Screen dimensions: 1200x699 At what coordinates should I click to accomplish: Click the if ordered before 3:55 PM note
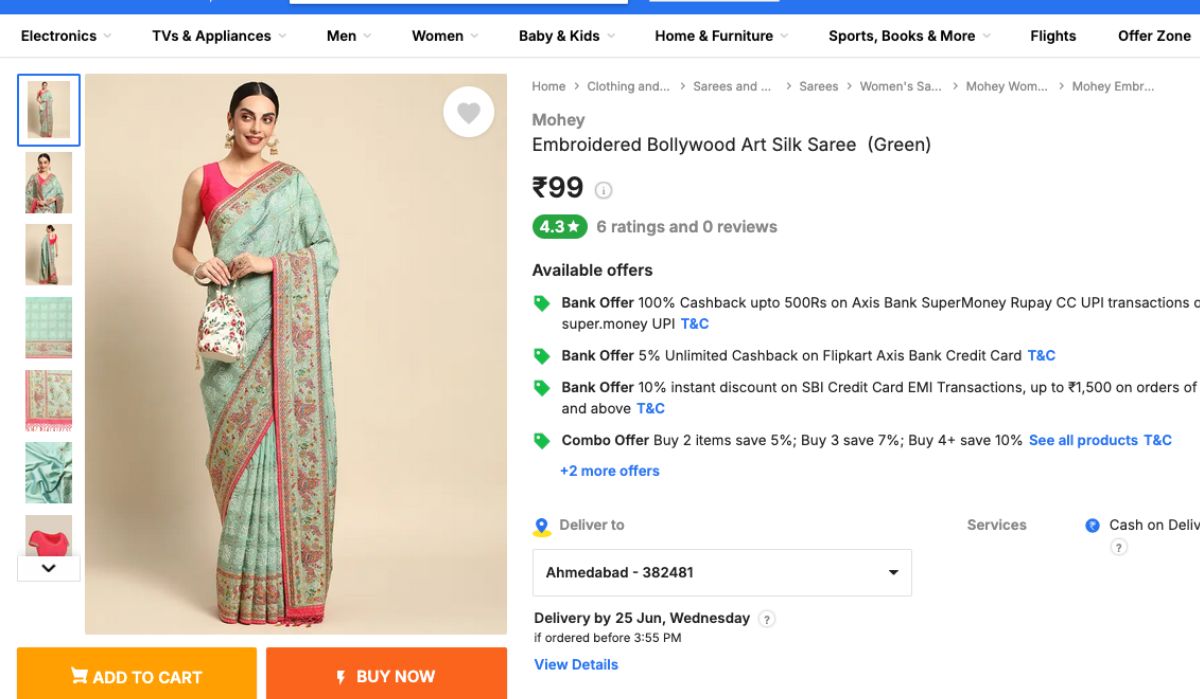608,638
